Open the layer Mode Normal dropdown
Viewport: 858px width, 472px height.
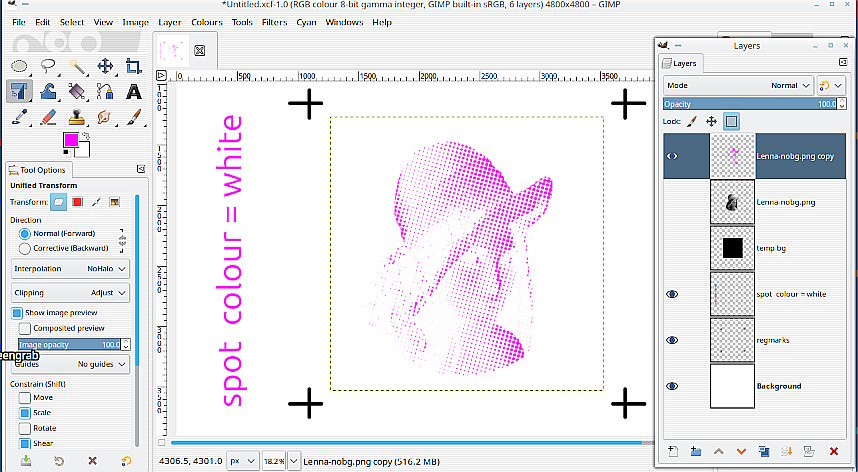coord(738,85)
